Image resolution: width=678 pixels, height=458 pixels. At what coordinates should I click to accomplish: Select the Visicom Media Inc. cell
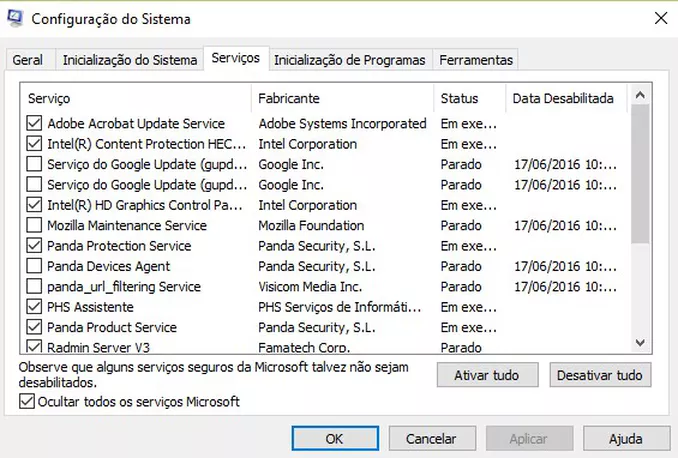coord(310,286)
